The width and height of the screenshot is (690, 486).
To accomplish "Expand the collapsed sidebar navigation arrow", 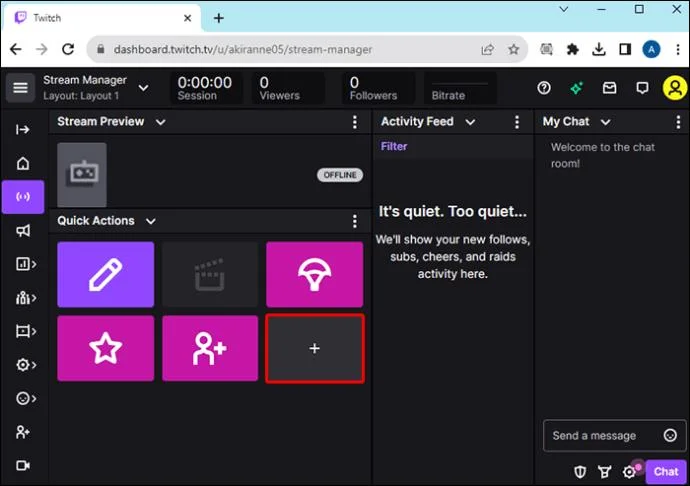I will (x=22, y=129).
